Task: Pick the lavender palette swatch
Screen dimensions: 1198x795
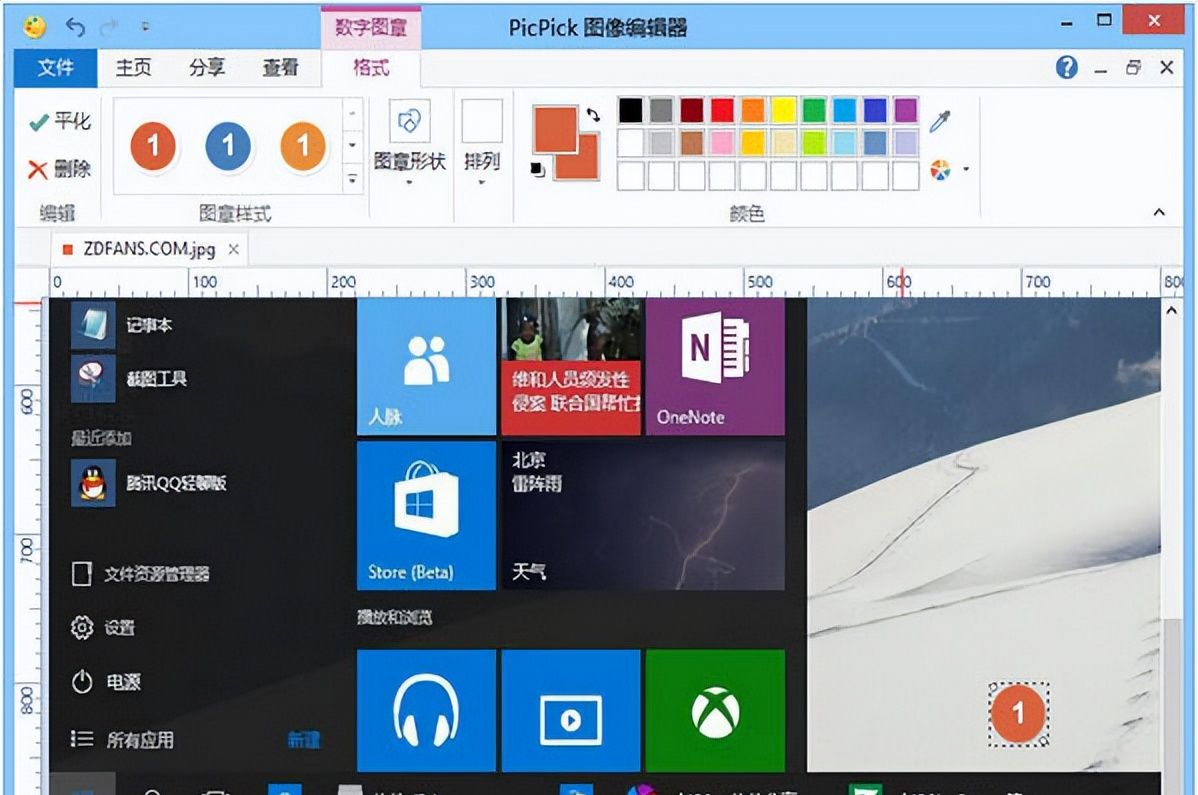Action: pos(905,142)
